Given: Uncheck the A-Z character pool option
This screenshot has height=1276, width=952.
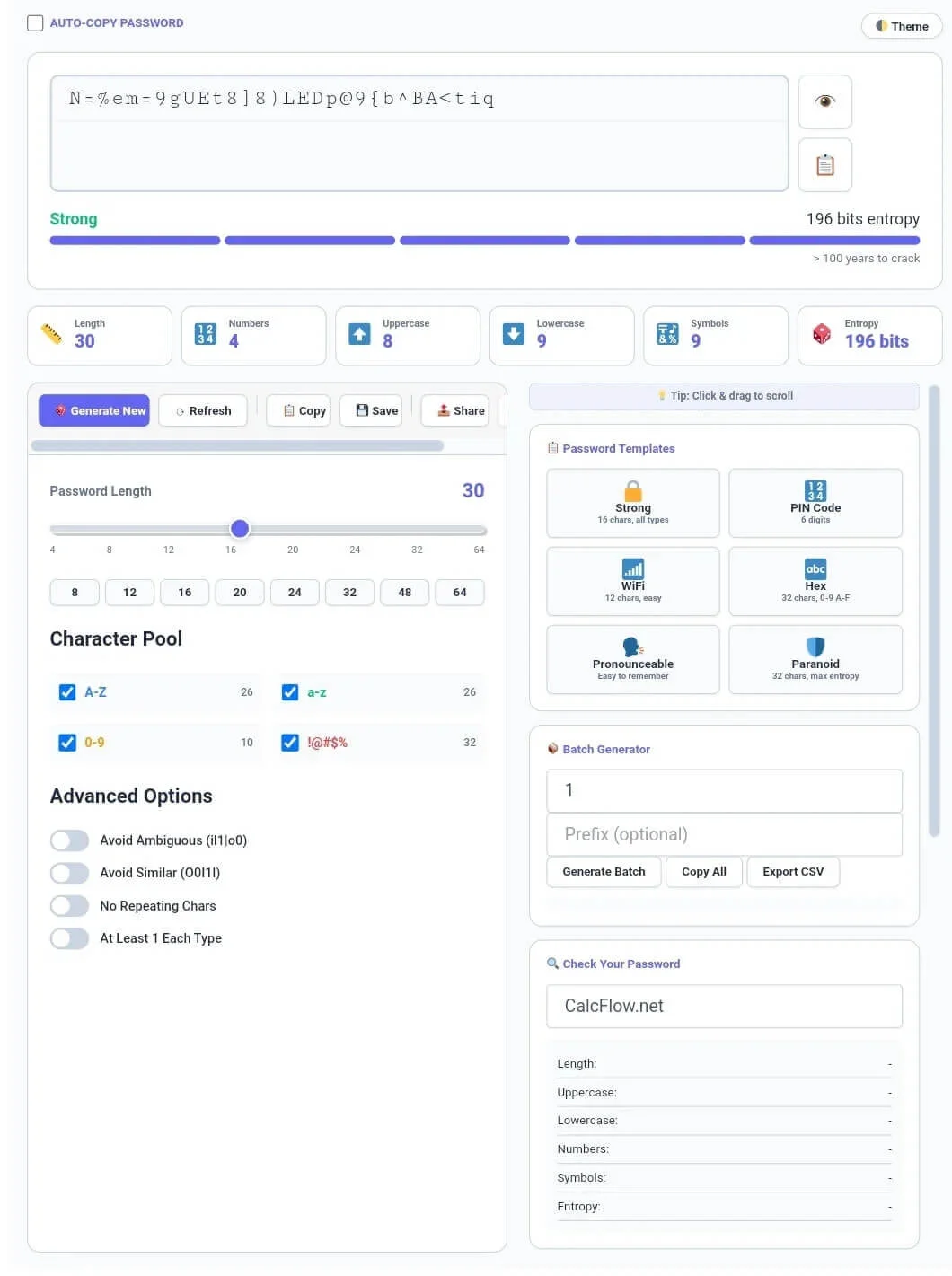Looking at the screenshot, I should (67, 692).
